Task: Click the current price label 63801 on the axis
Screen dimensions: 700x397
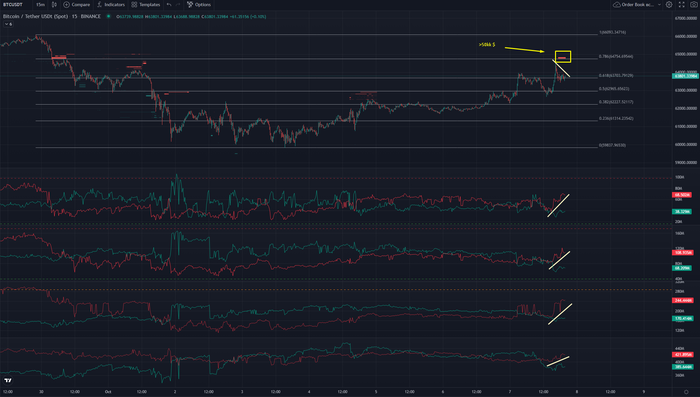Action: pos(685,76)
